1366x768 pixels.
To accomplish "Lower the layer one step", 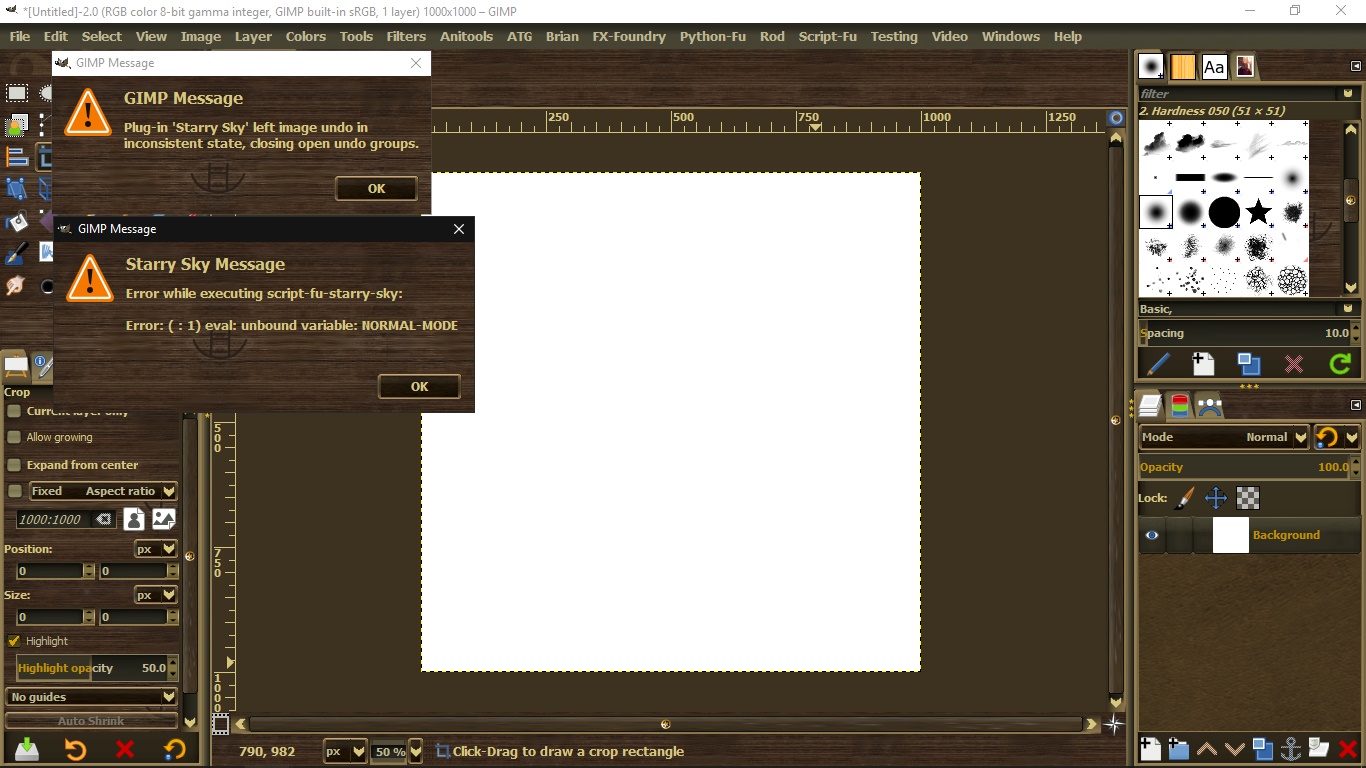I will click(x=1235, y=749).
